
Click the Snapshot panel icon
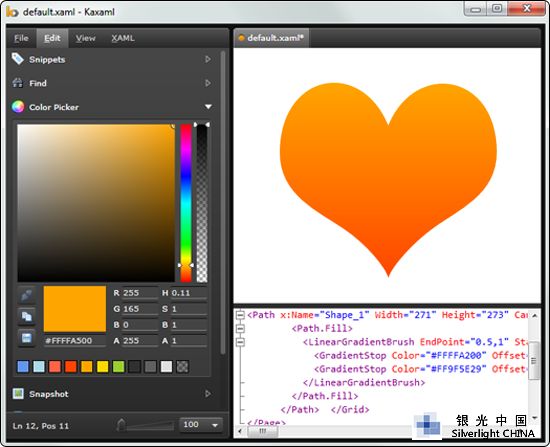click(18, 394)
